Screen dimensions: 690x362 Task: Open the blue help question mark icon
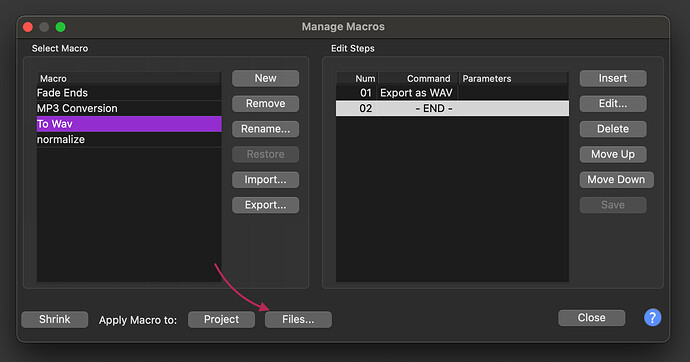pyautogui.click(x=653, y=318)
